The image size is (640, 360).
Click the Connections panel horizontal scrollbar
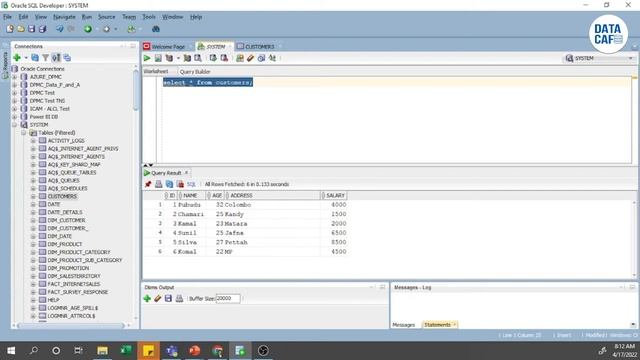[x=71, y=326]
